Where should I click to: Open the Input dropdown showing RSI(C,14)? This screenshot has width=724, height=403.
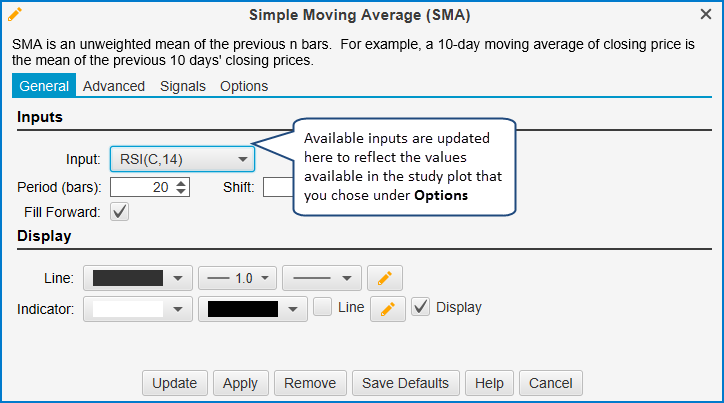coord(181,158)
